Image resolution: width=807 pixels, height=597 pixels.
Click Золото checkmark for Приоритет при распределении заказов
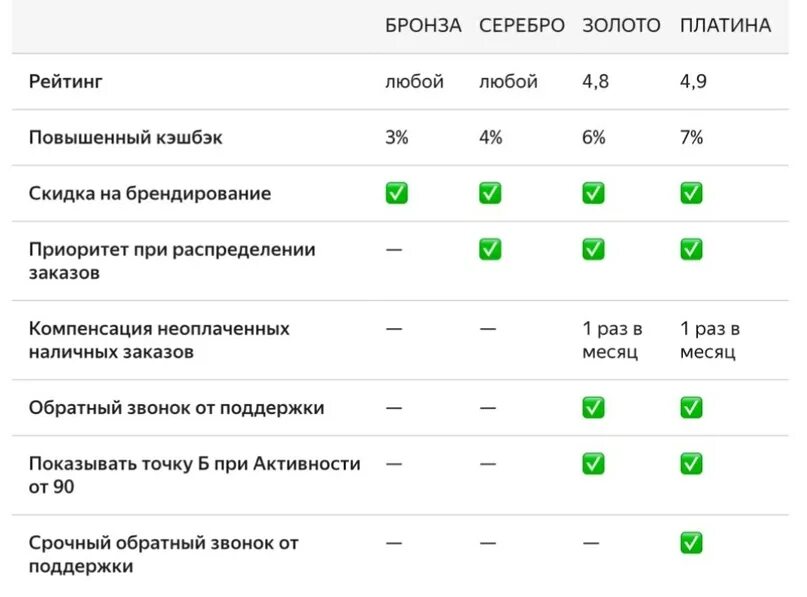coord(593,250)
